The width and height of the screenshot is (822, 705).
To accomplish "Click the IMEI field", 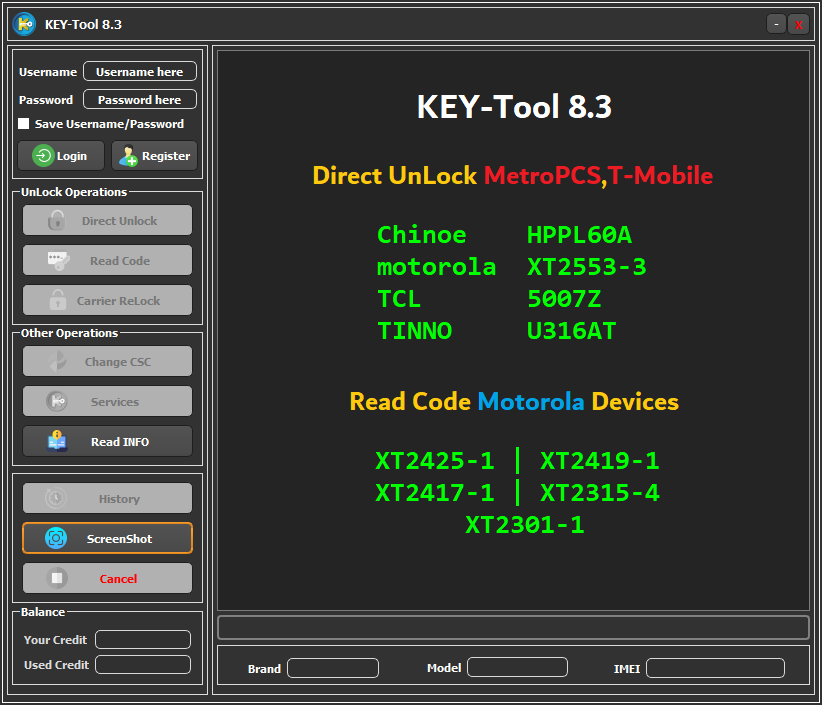I will tap(716, 668).
